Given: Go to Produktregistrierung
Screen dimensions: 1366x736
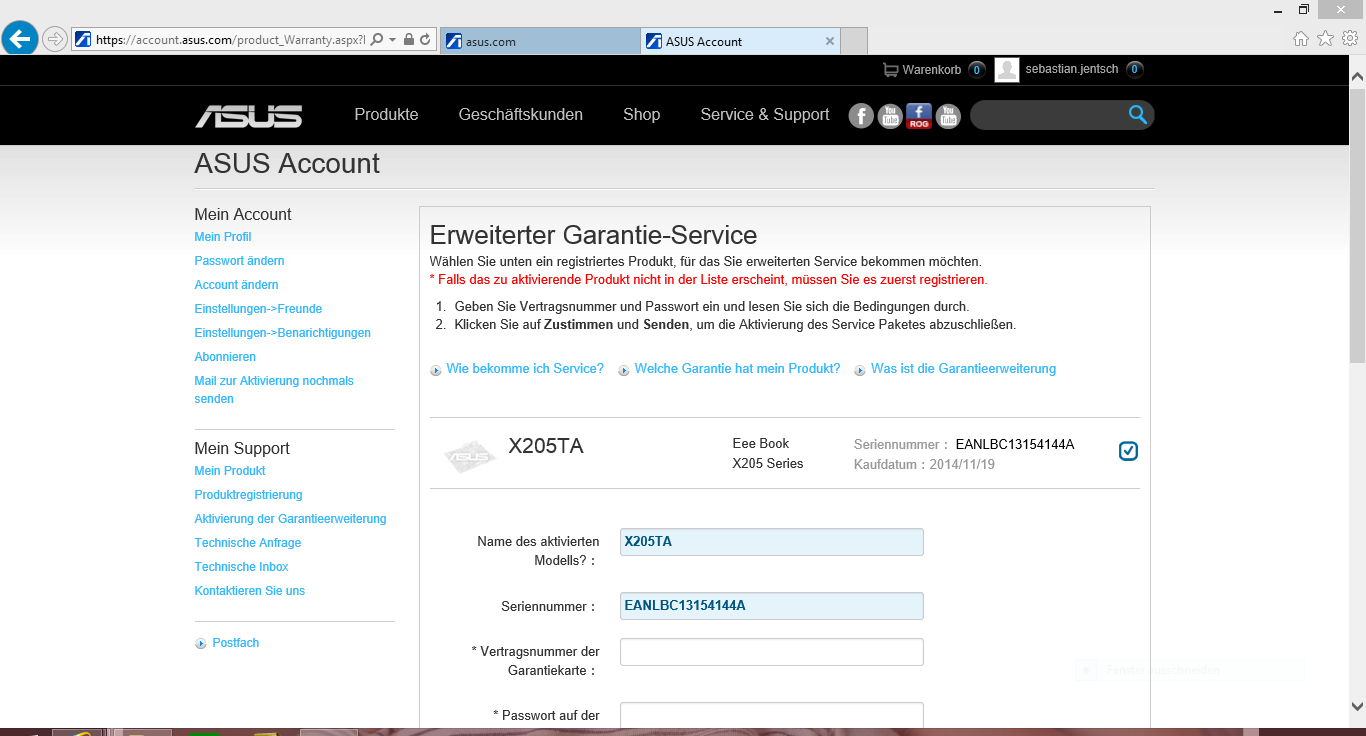Looking at the screenshot, I should pos(248,495).
